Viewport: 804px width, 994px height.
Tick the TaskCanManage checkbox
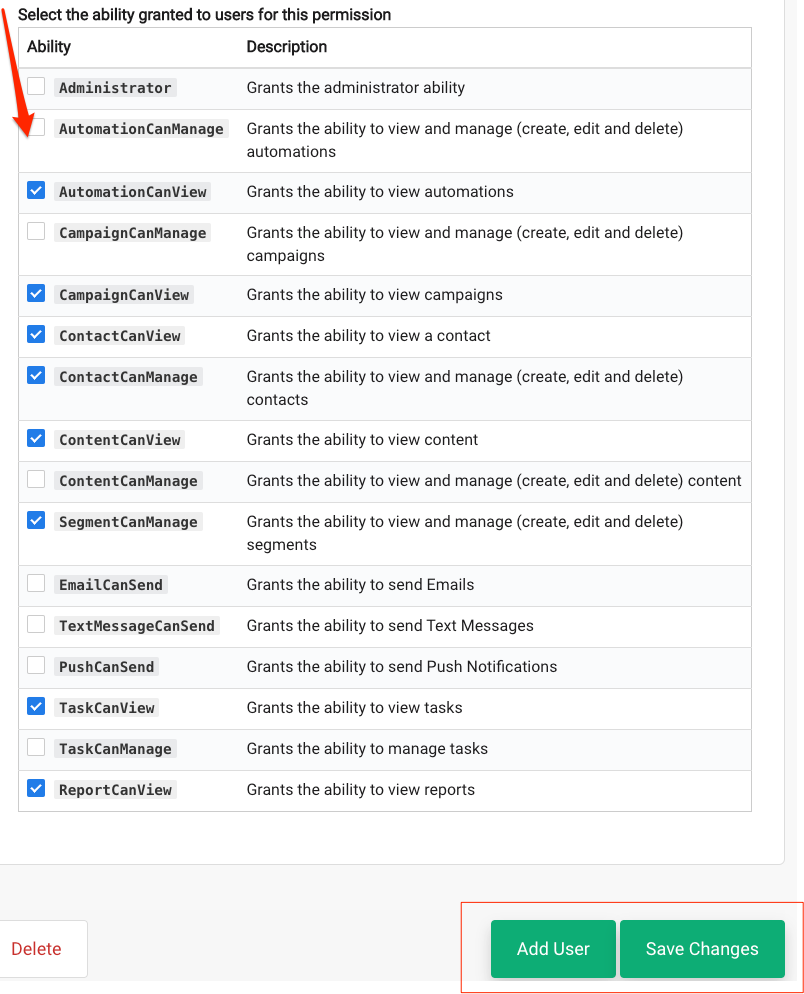pos(36,747)
